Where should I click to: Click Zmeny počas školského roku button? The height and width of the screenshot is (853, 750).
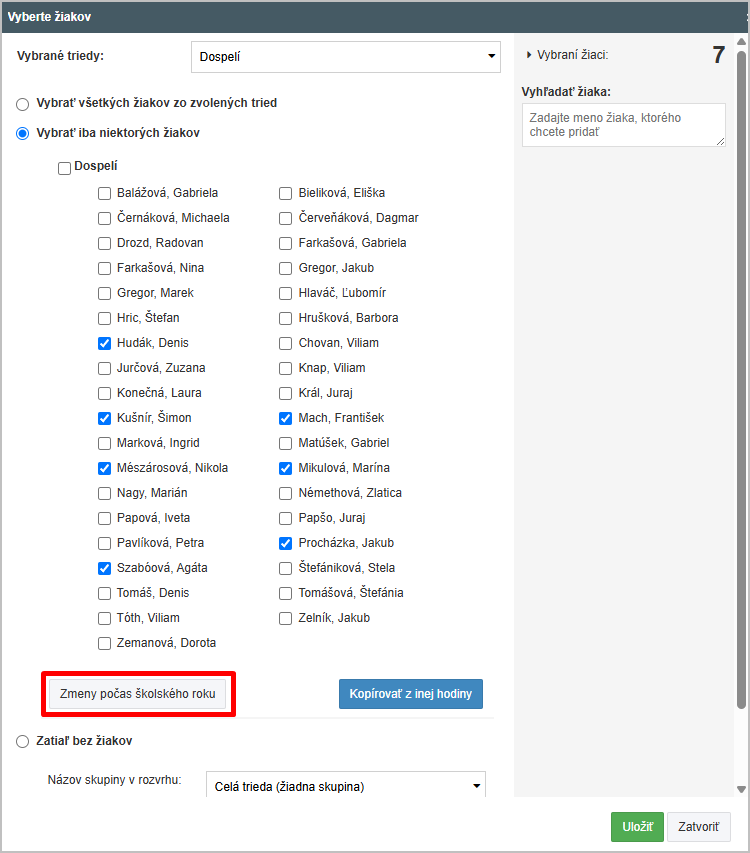[138, 694]
